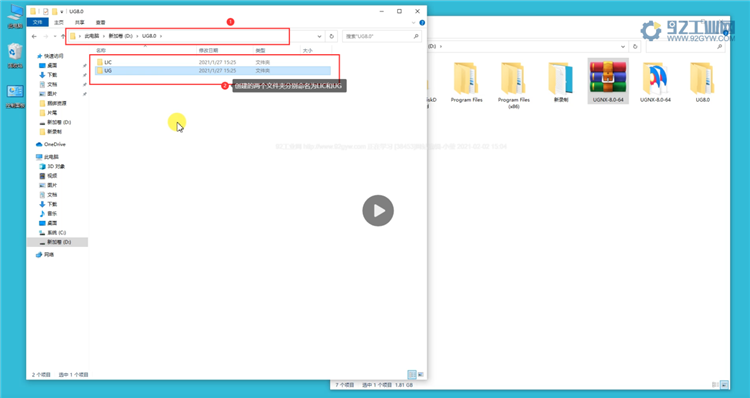Viewport: 750px width, 398px height.
Task: Open the recent locations dropdown arrow
Action: (55, 36)
